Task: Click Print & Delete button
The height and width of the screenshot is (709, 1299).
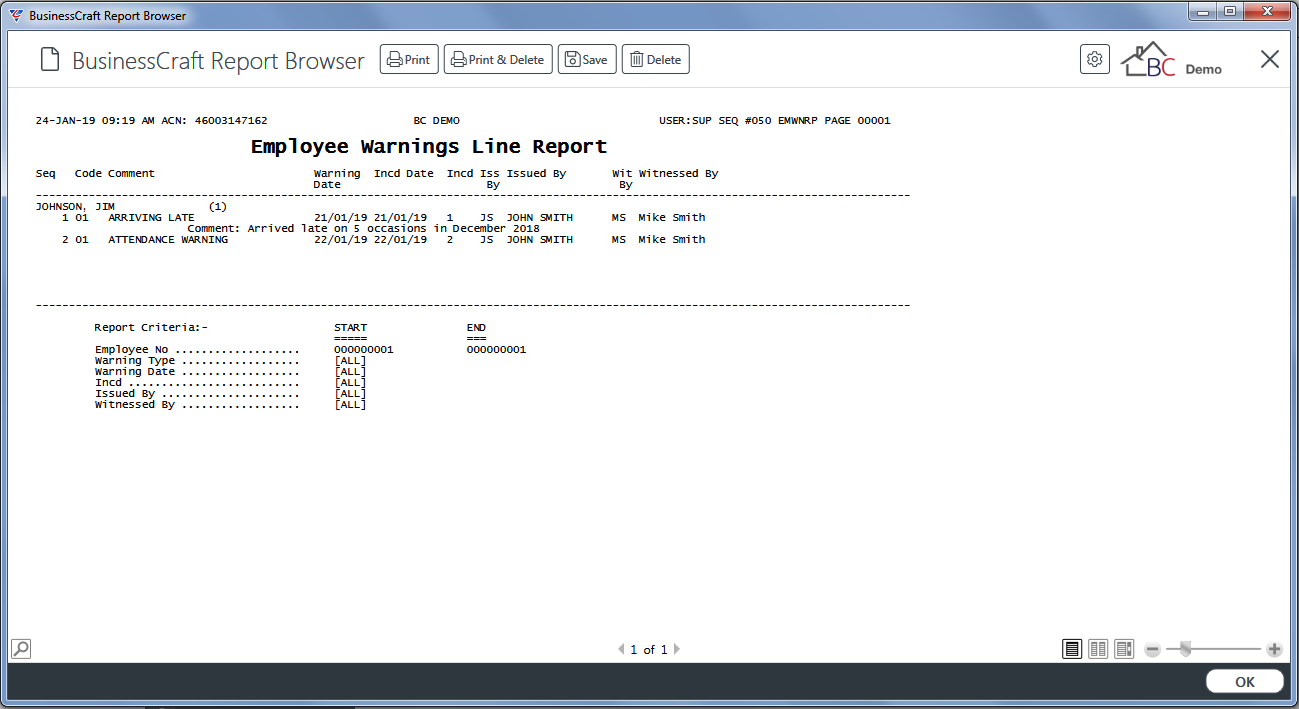Action: pos(498,59)
